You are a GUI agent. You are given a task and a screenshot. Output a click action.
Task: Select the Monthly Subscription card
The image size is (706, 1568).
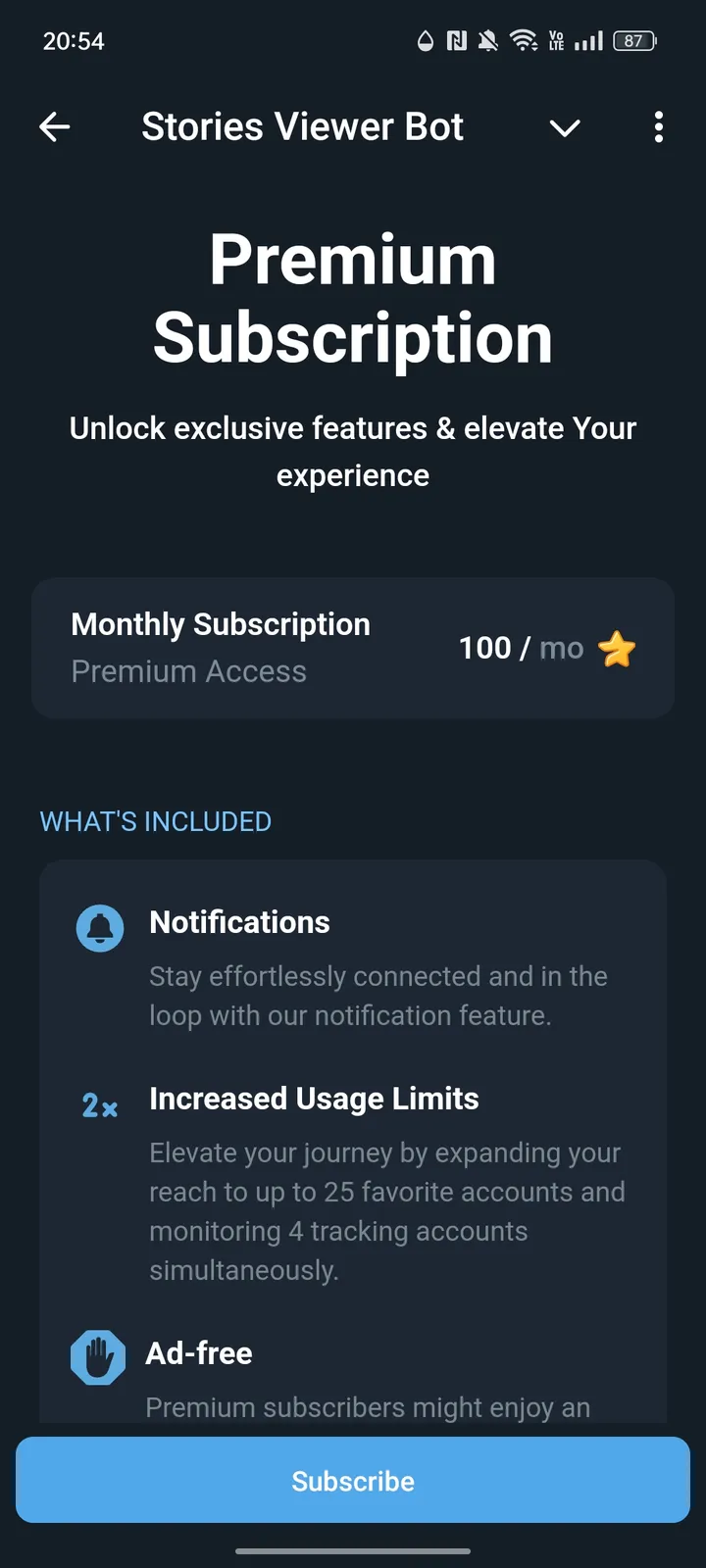pyautogui.click(x=353, y=648)
